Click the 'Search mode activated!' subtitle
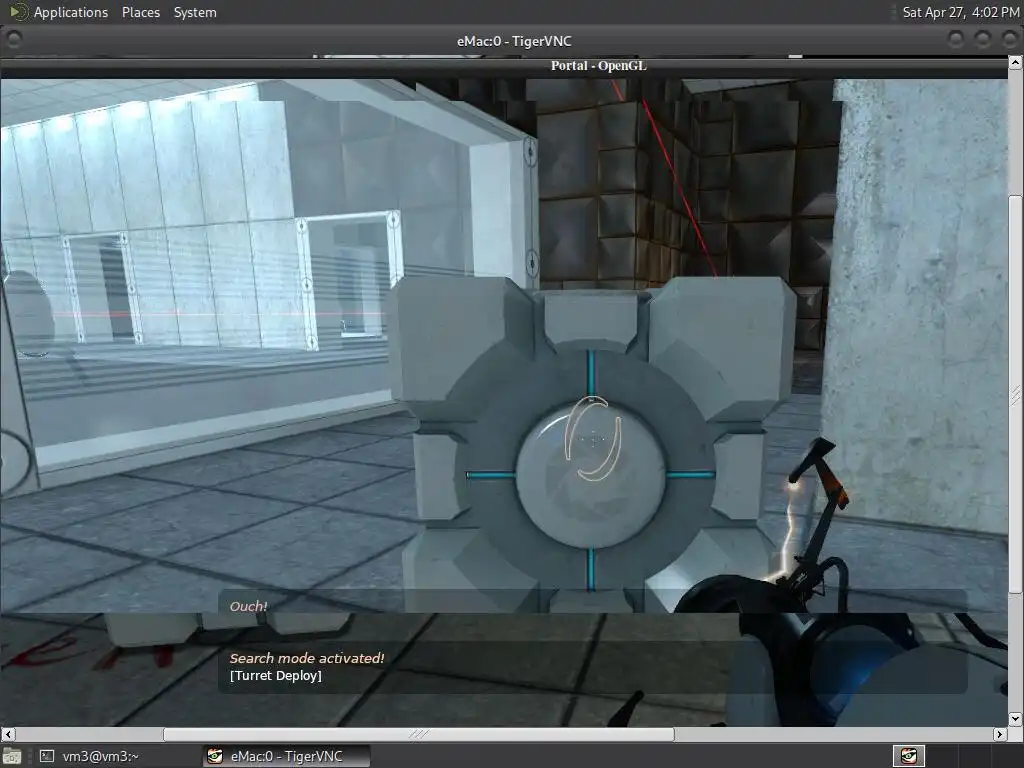1024x768 pixels. [307, 658]
